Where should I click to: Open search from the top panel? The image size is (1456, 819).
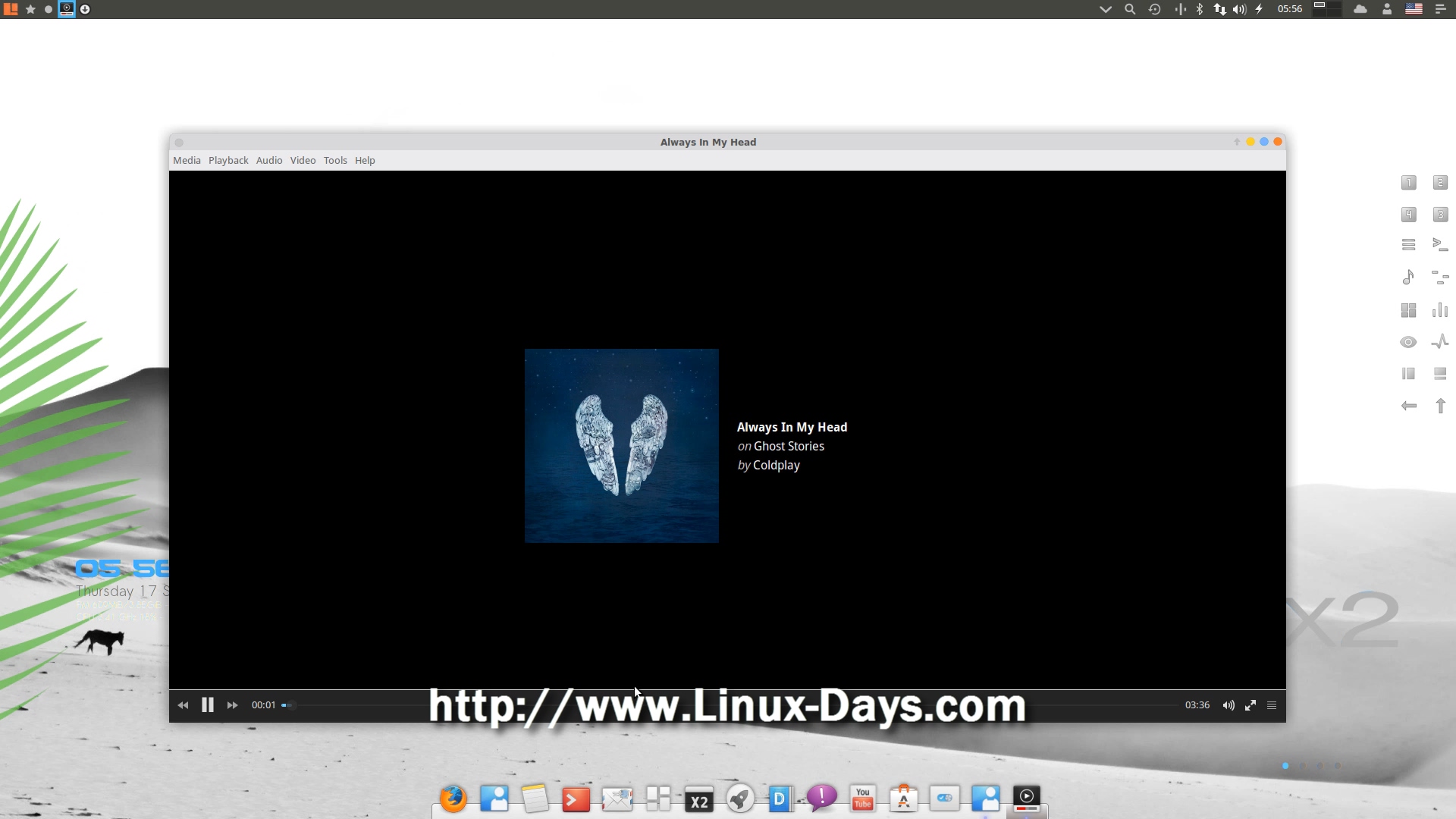tap(1130, 9)
